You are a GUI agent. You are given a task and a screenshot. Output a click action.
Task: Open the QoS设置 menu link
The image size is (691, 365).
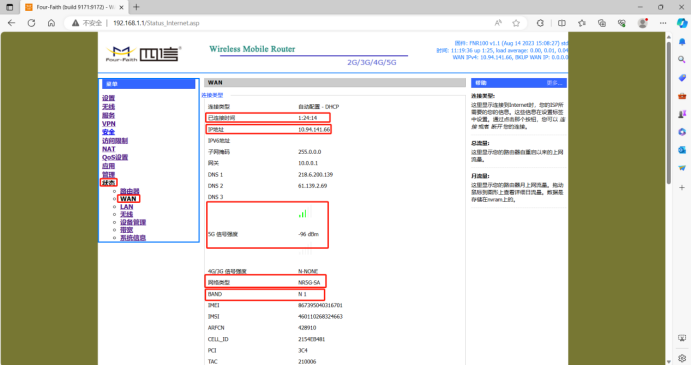[115, 157]
